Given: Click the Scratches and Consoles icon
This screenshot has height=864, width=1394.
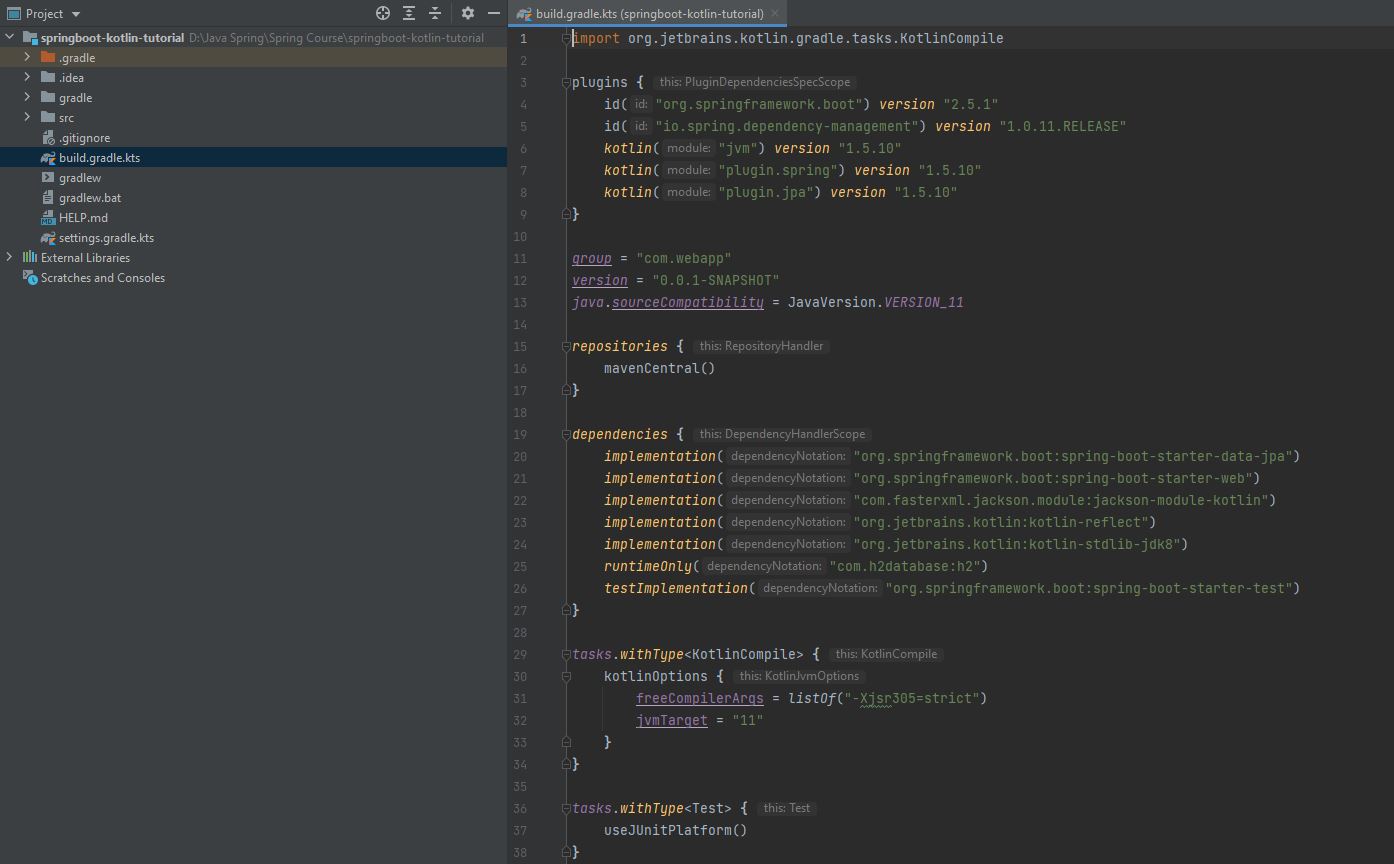Looking at the screenshot, I should coord(30,278).
